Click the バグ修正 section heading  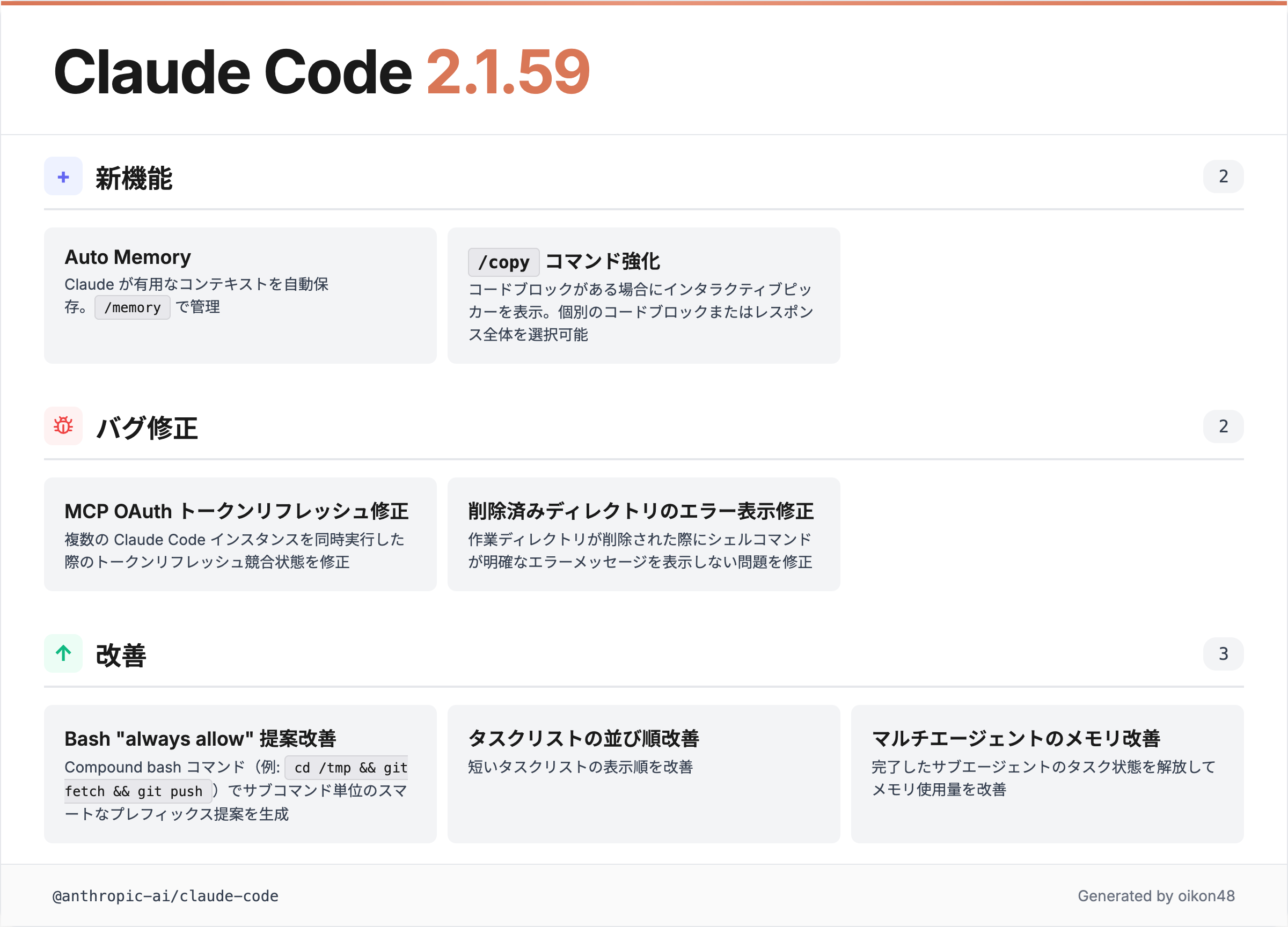pos(147,428)
